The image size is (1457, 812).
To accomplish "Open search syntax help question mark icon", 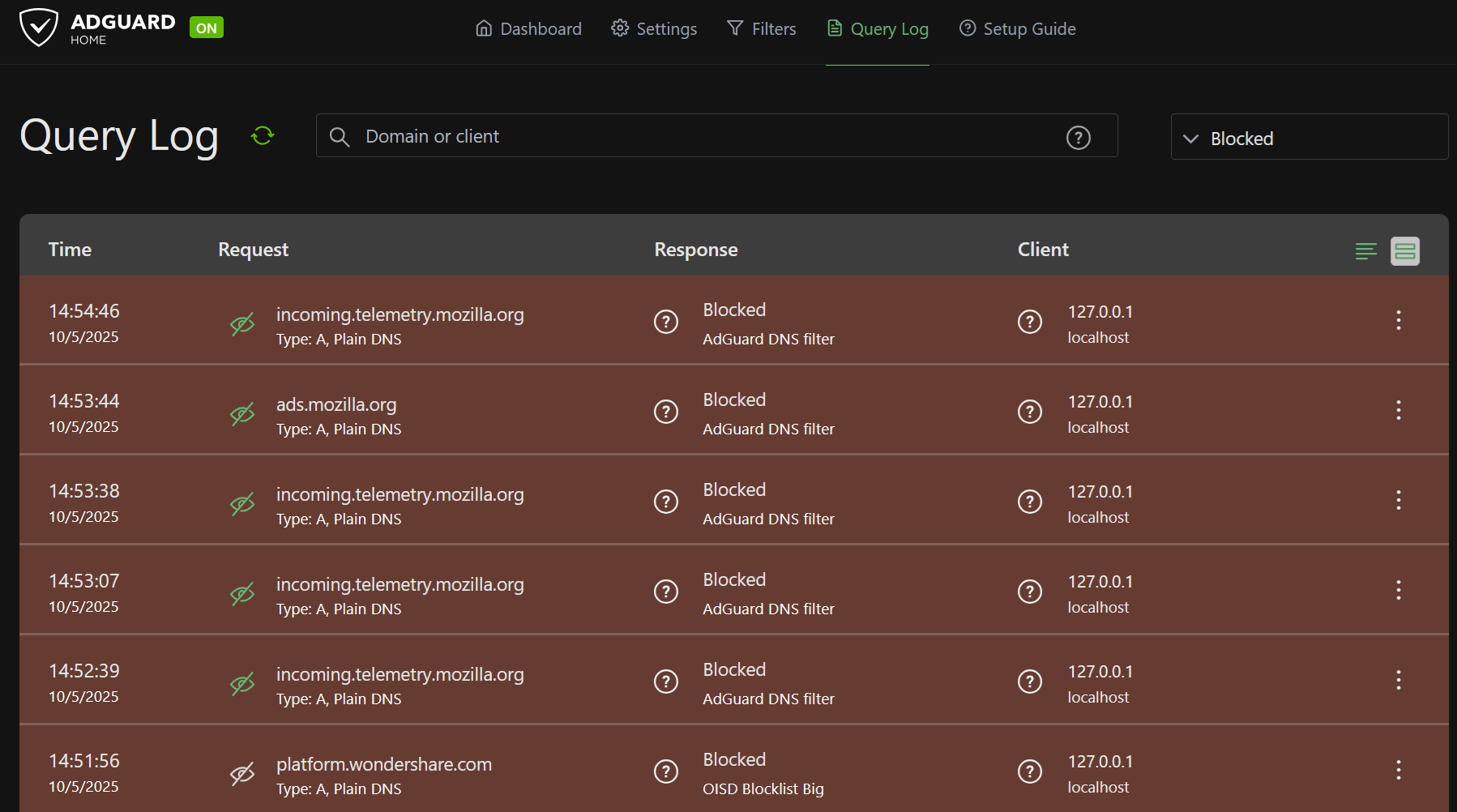I will coord(1078,138).
